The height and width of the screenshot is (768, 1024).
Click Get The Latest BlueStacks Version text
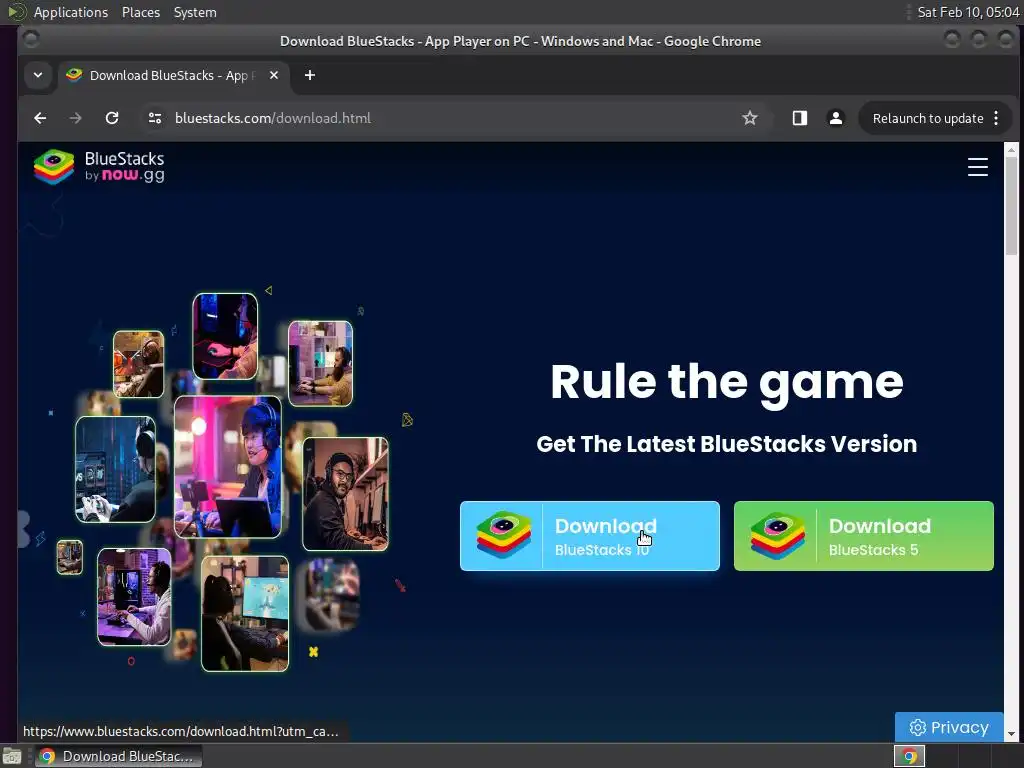point(726,444)
